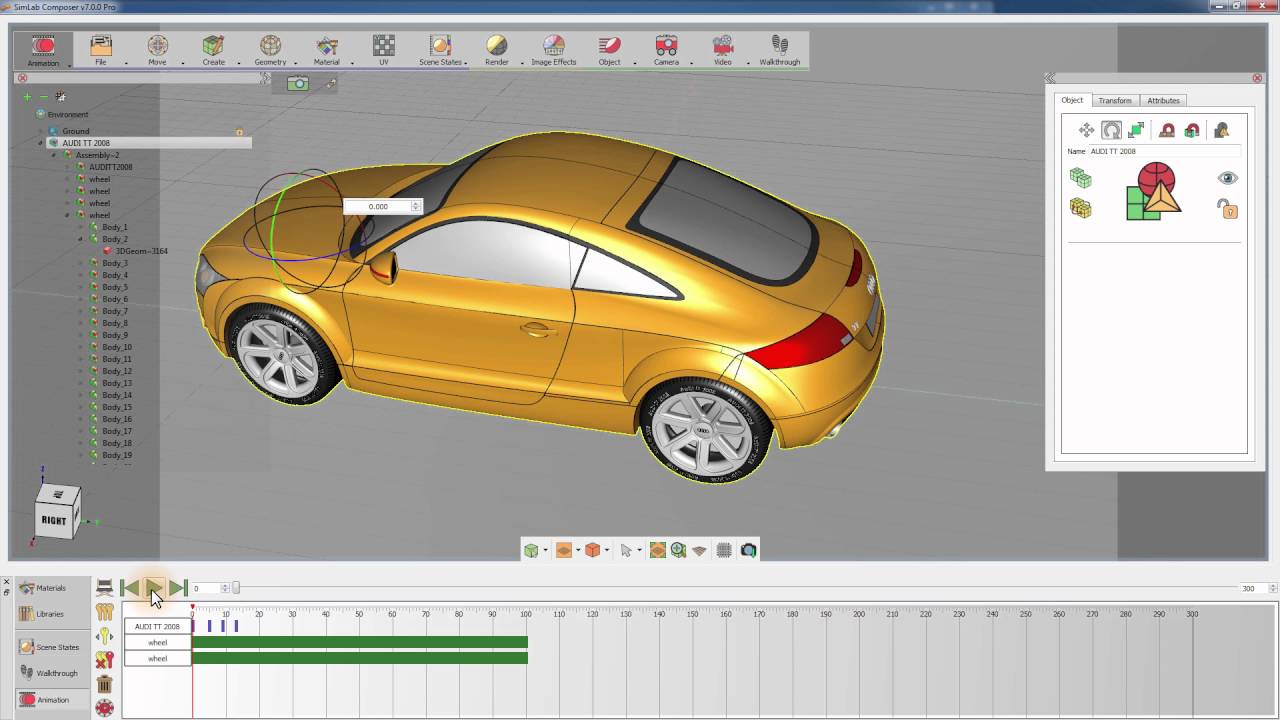Select the Object tab
Screen dimensions: 1280x720
[1072, 100]
